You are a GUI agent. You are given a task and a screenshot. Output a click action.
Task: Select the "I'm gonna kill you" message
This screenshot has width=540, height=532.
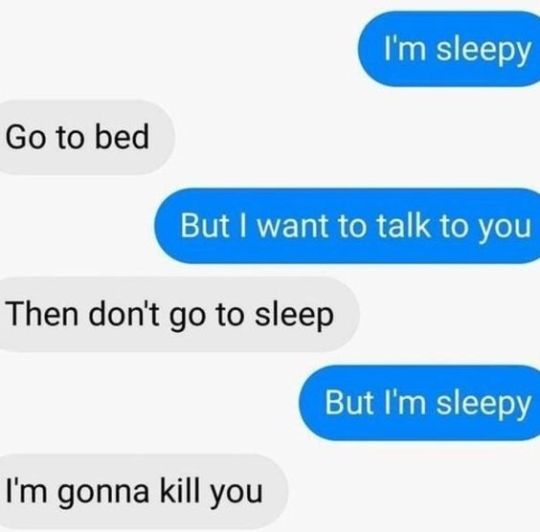click(144, 491)
